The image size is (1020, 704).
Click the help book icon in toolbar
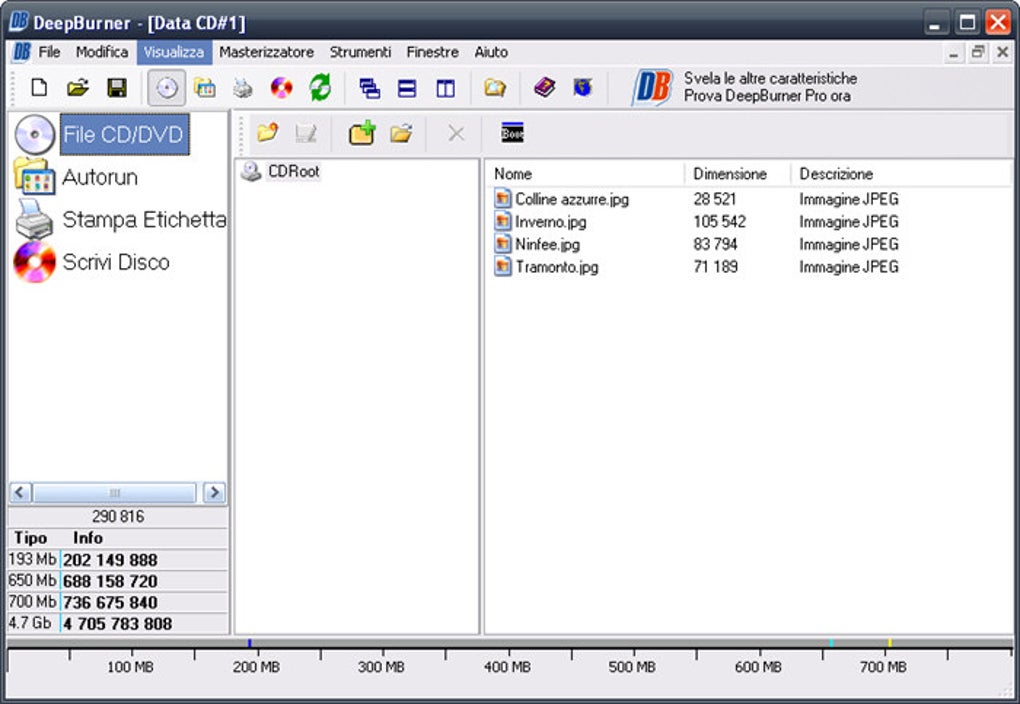click(x=544, y=87)
